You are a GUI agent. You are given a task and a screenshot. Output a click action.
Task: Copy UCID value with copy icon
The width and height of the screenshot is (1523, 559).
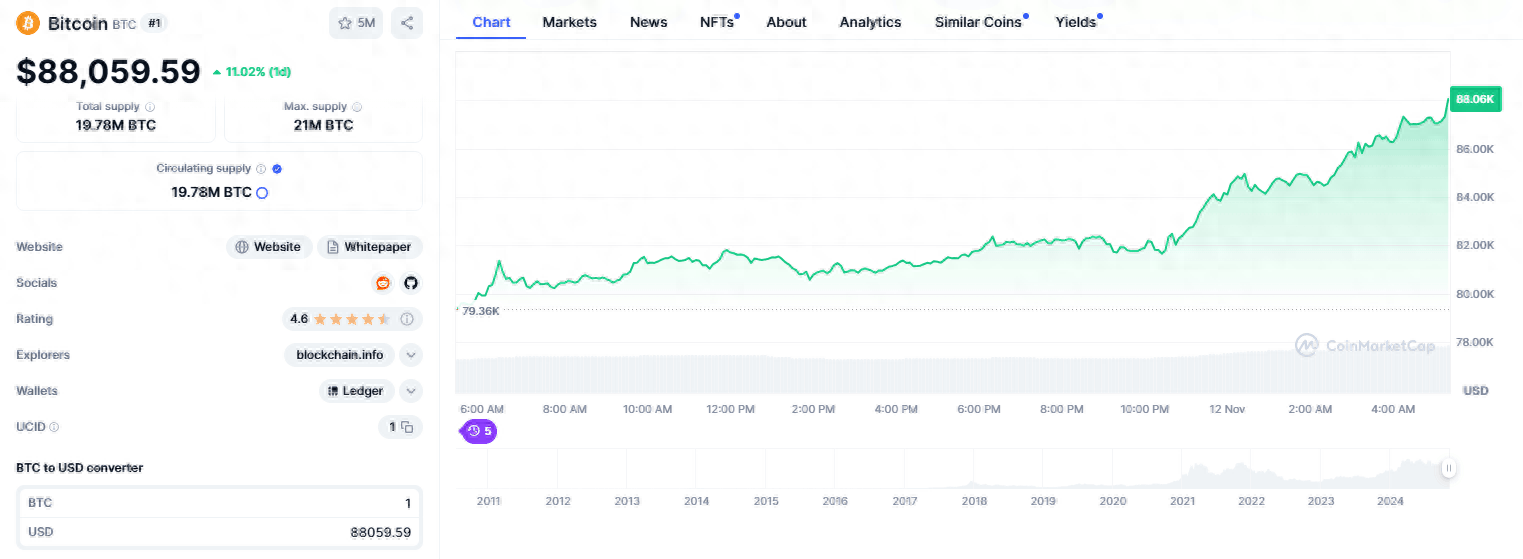click(407, 427)
